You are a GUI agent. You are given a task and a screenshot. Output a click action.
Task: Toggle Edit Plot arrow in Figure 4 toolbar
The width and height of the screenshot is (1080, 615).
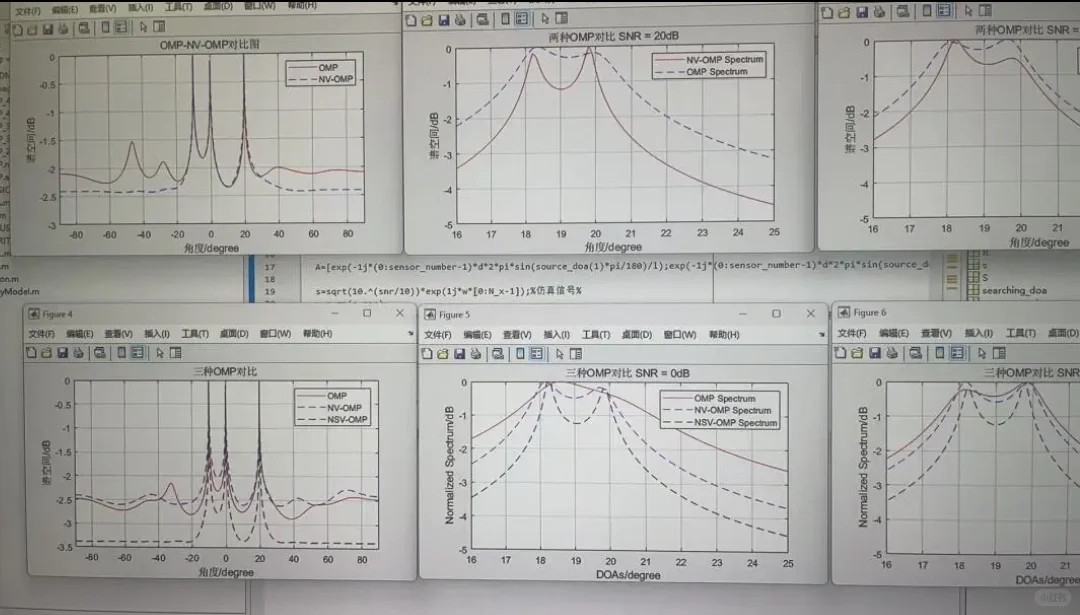[160, 353]
